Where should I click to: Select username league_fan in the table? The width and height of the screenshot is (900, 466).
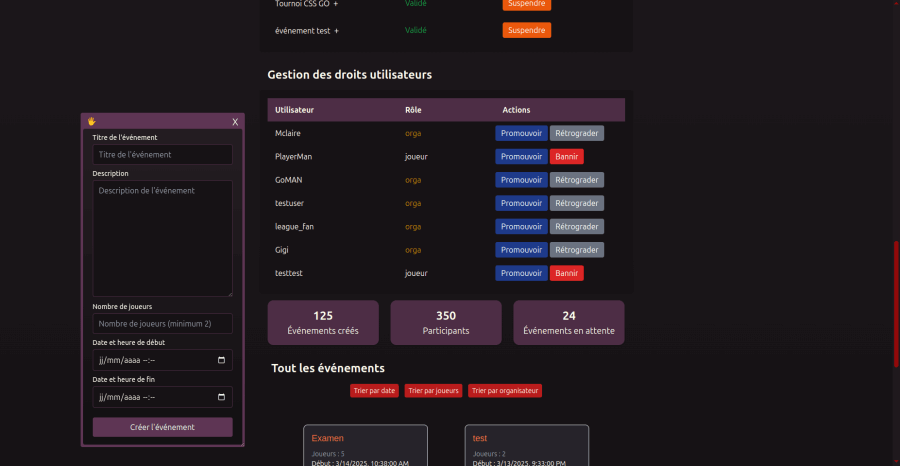pyautogui.click(x=294, y=227)
